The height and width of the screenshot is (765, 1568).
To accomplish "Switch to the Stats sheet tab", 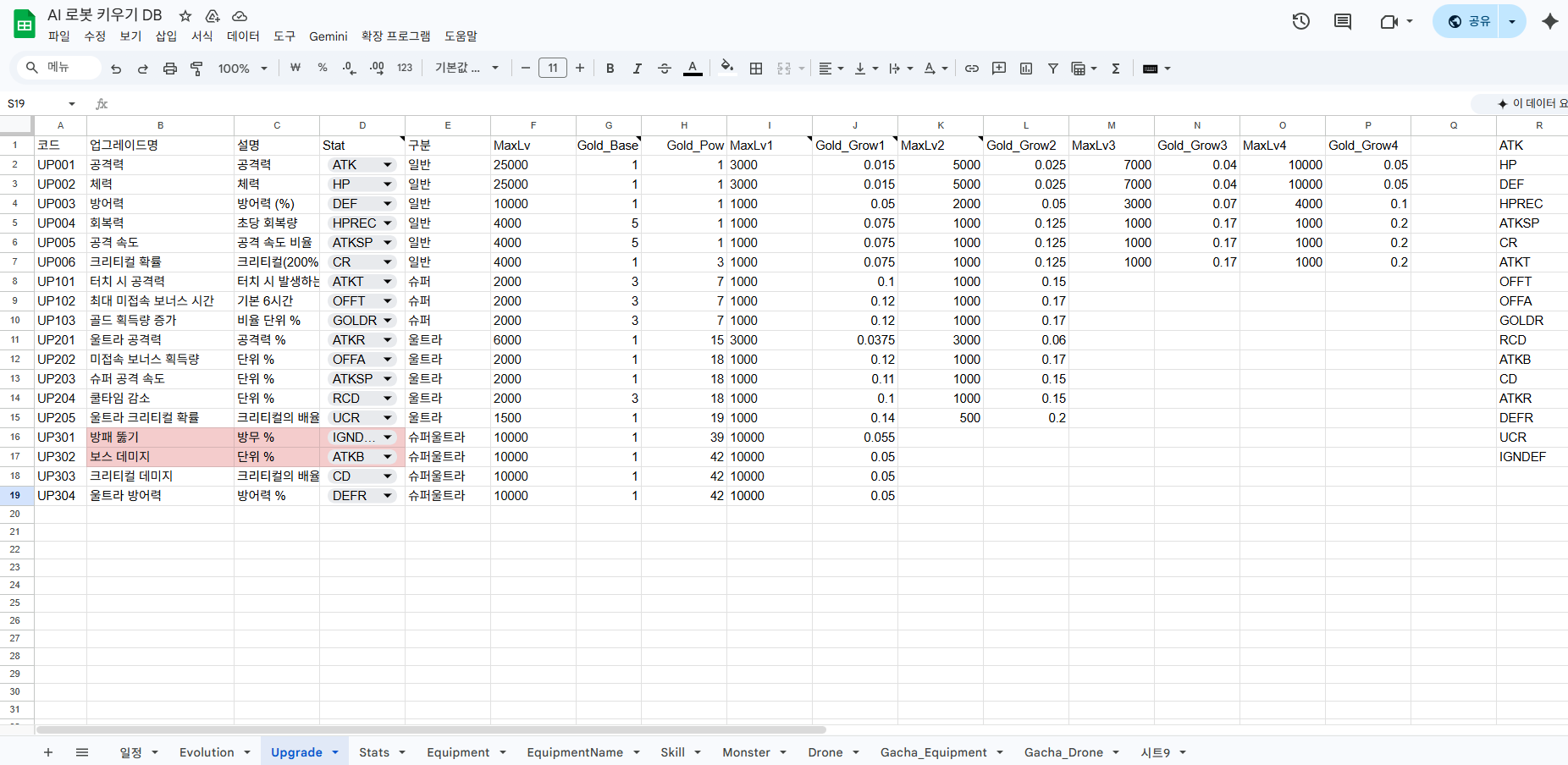I will click(374, 752).
